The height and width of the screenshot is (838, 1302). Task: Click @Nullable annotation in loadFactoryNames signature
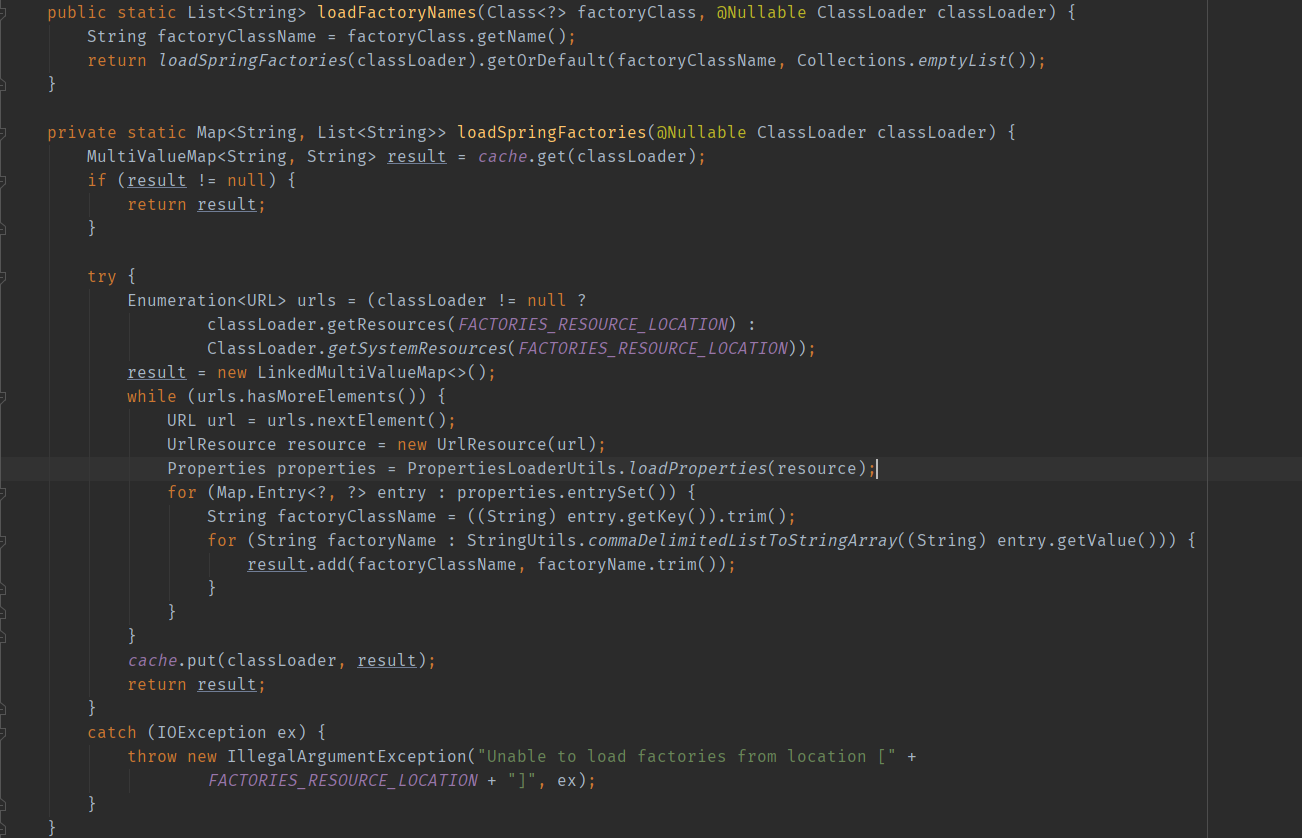[x=762, y=12]
